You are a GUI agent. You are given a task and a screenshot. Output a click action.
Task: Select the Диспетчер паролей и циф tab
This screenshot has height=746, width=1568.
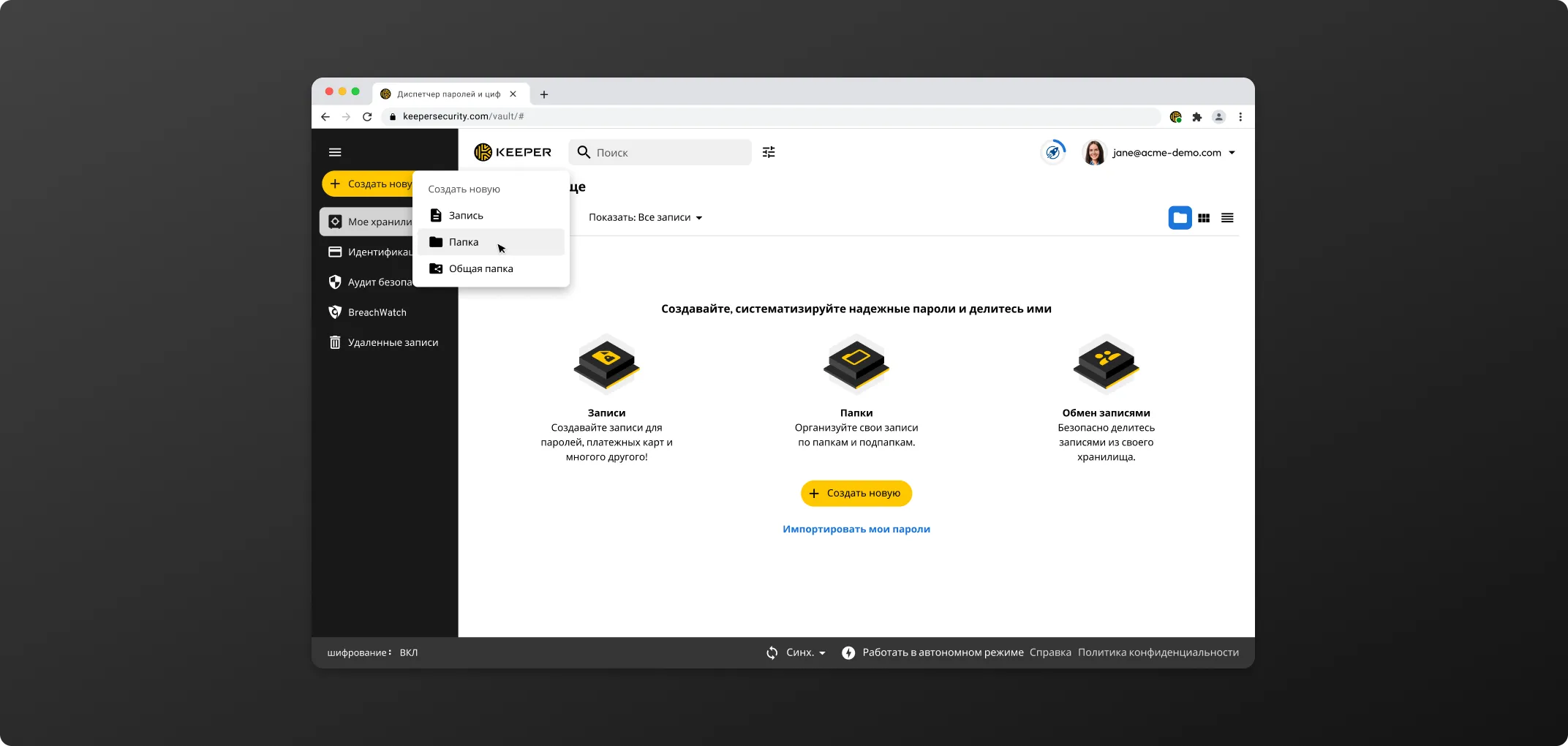pyautogui.click(x=451, y=94)
